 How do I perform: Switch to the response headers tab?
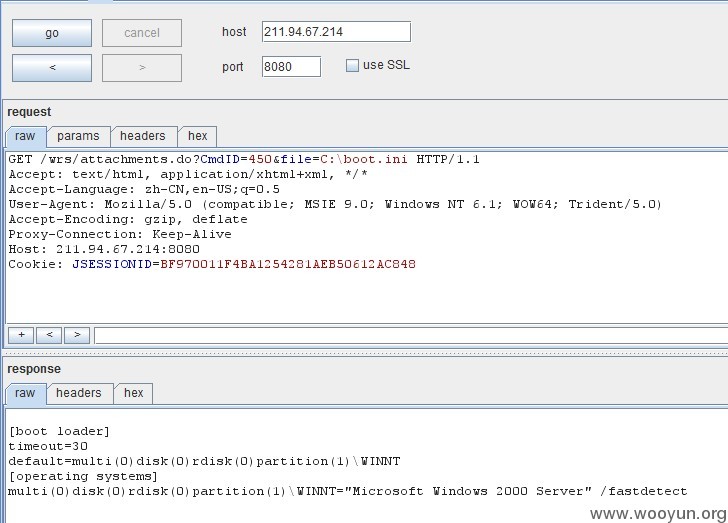tap(79, 393)
